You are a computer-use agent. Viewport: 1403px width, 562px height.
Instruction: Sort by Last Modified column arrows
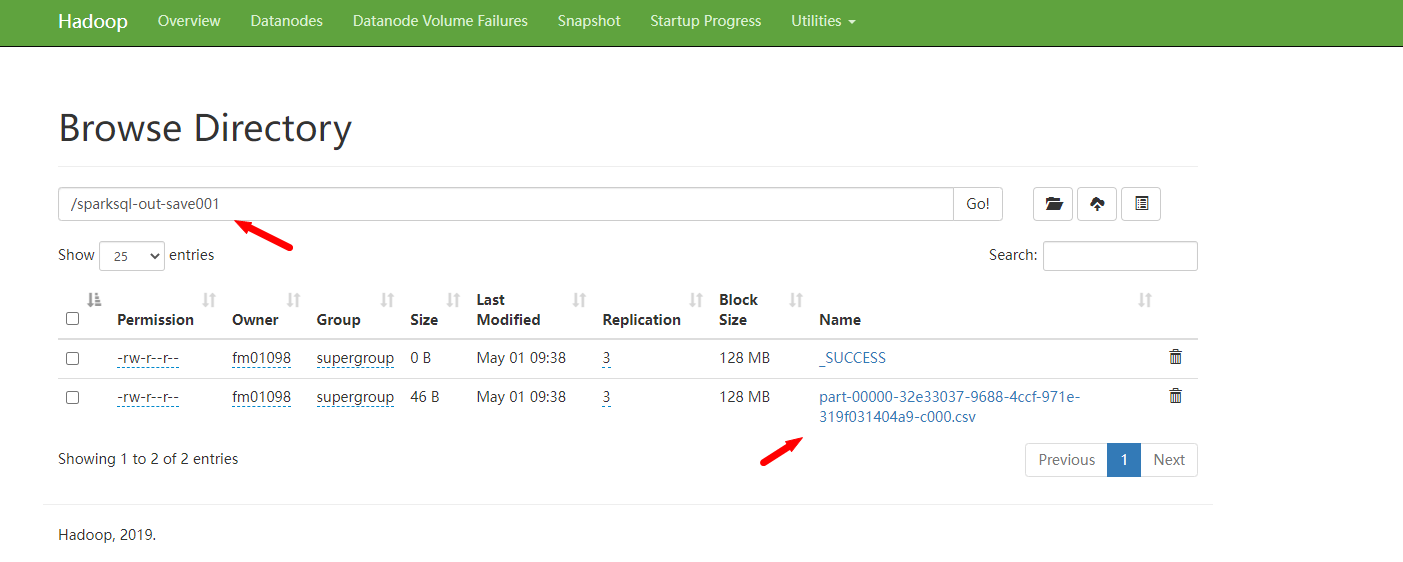(x=579, y=300)
